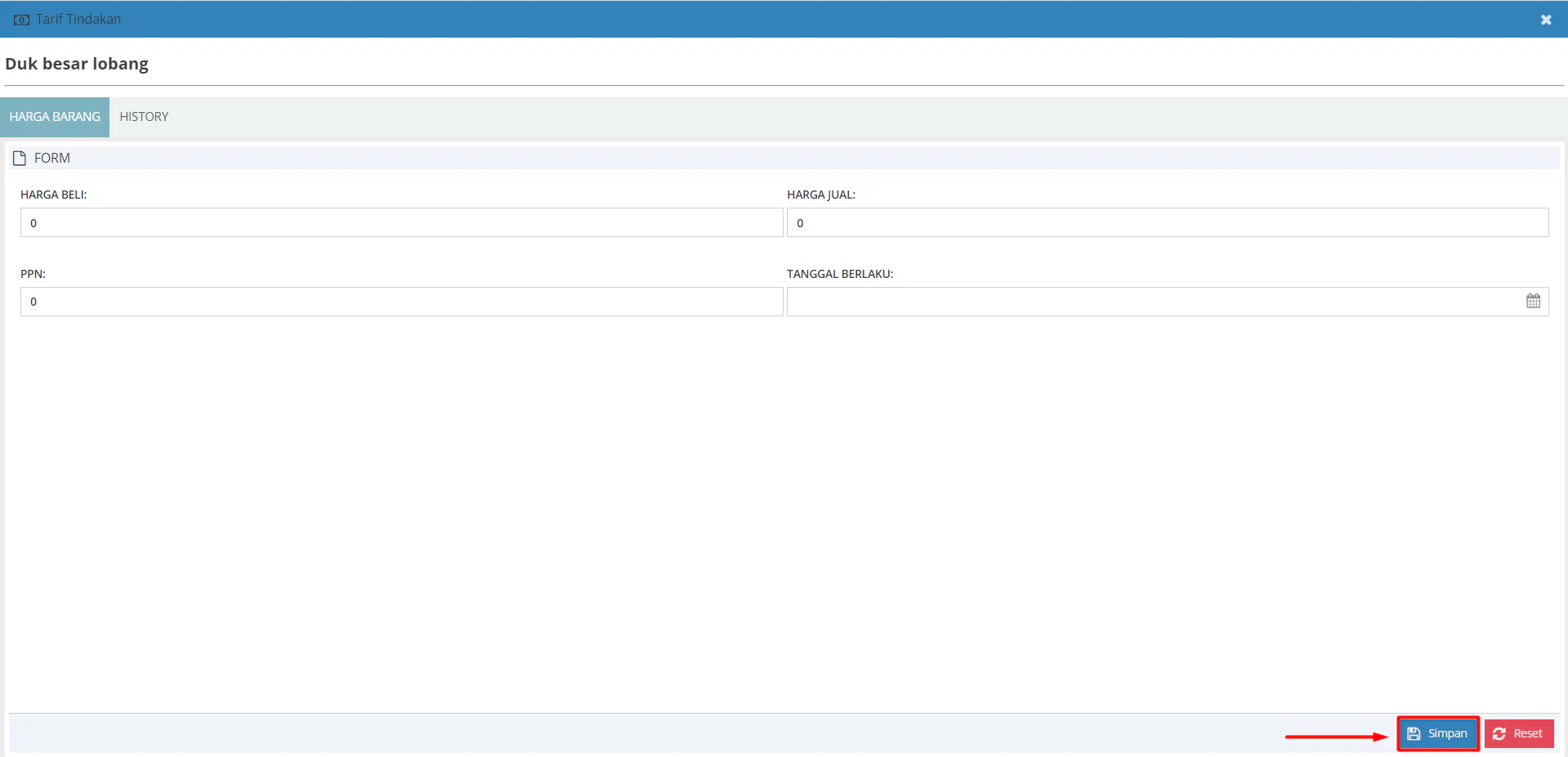
Task: Switch to the HISTORY tab
Action: pyautogui.click(x=144, y=117)
